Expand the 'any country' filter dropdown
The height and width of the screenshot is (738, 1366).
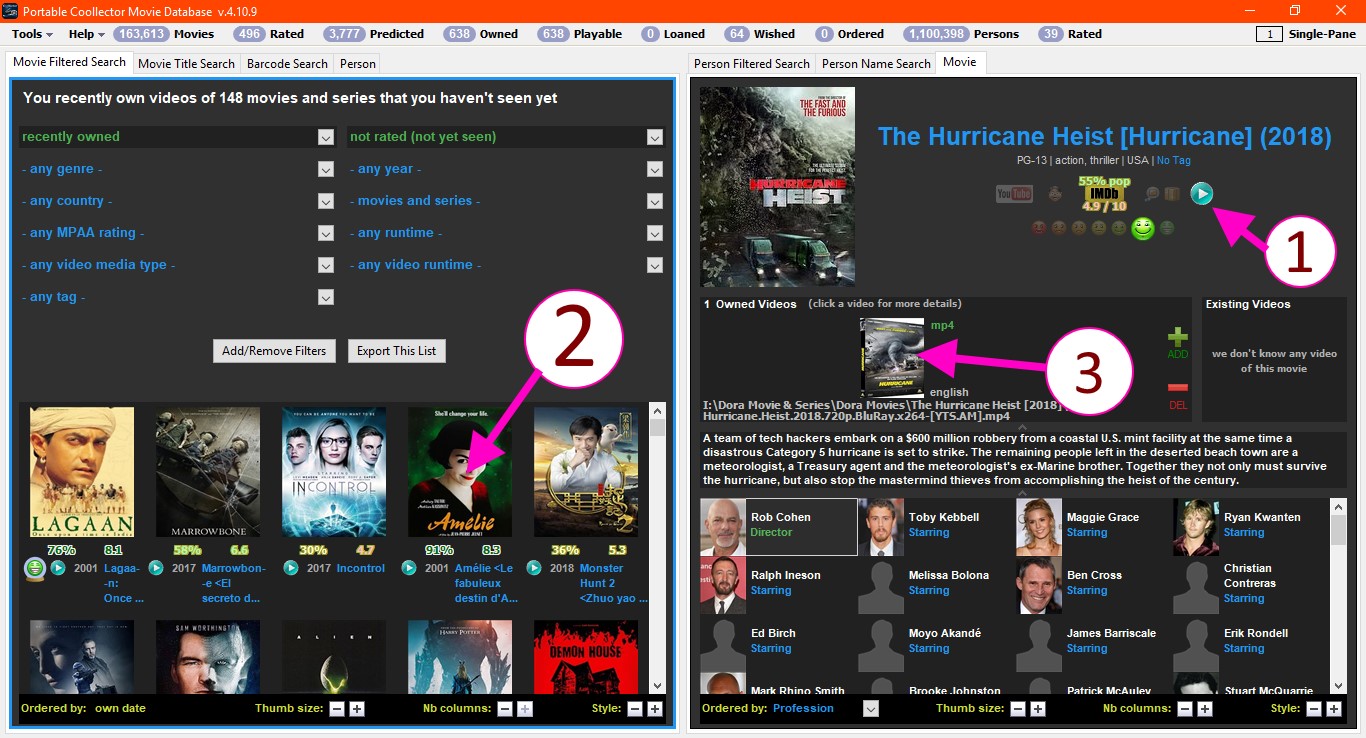pyautogui.click(x=326, y=201)
